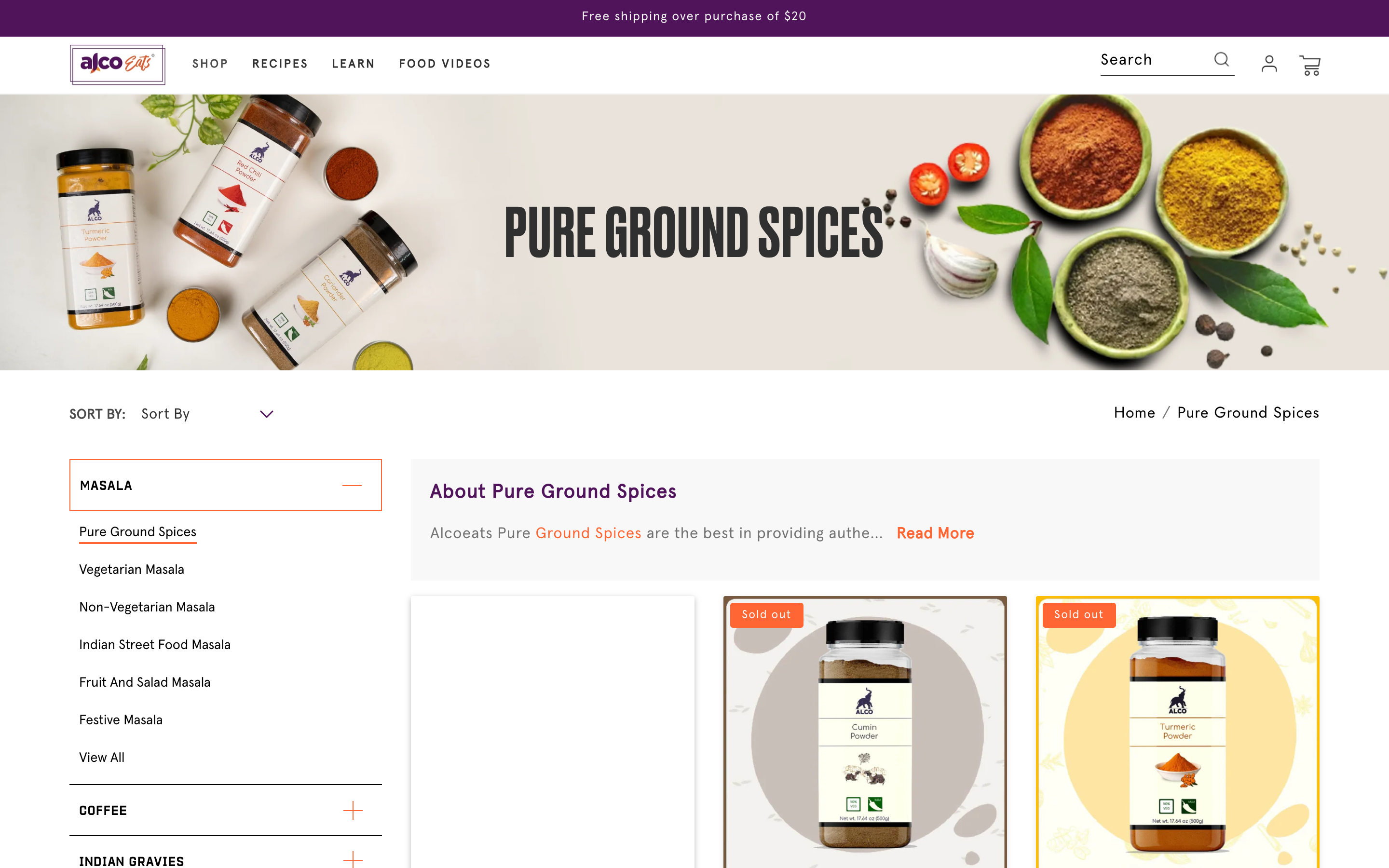Open the SHOP menu
This screenshot has height=868, width=1389.
tap(210, 64)
